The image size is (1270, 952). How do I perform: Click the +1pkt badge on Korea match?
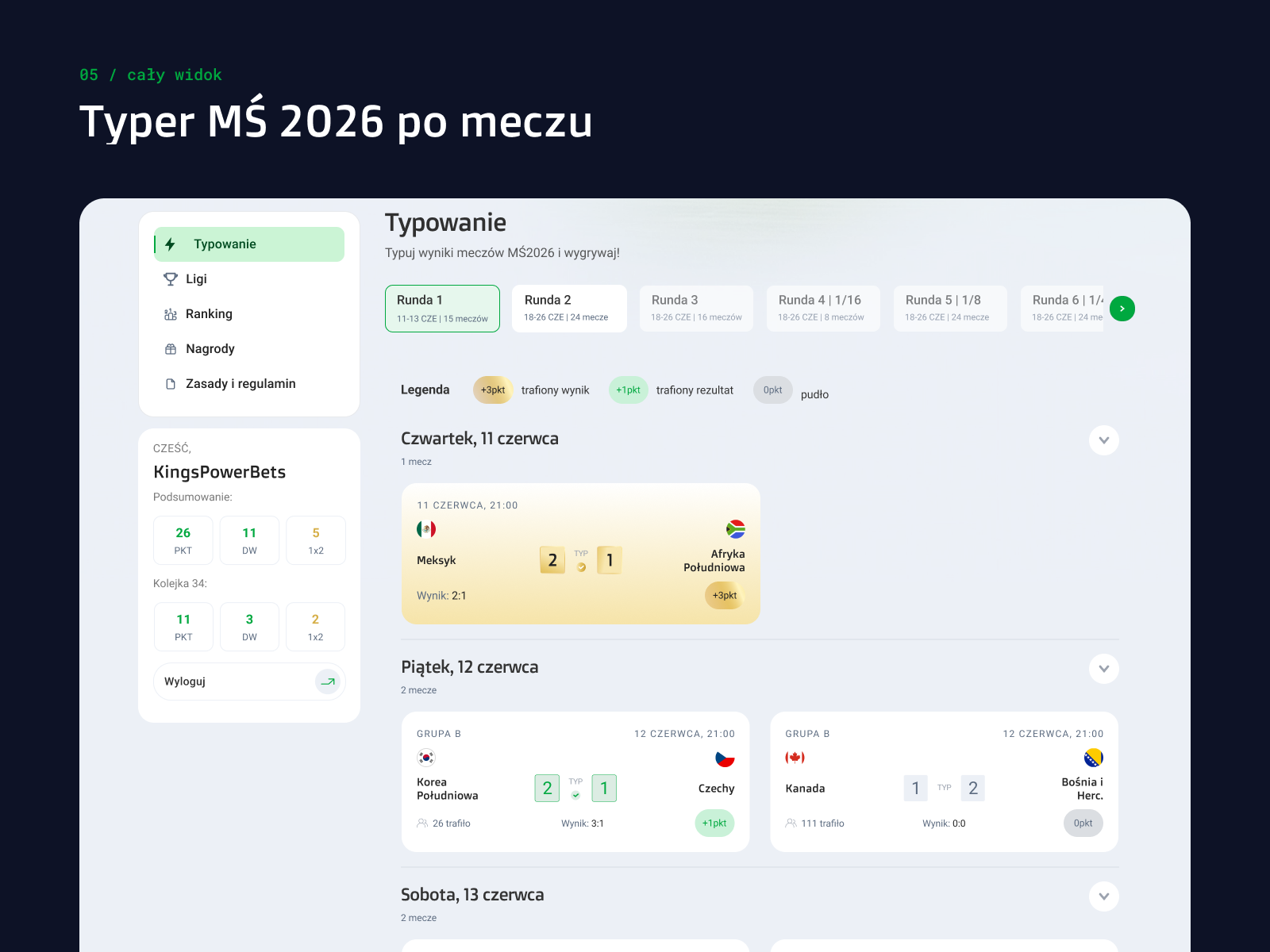(x=714, y=823)
